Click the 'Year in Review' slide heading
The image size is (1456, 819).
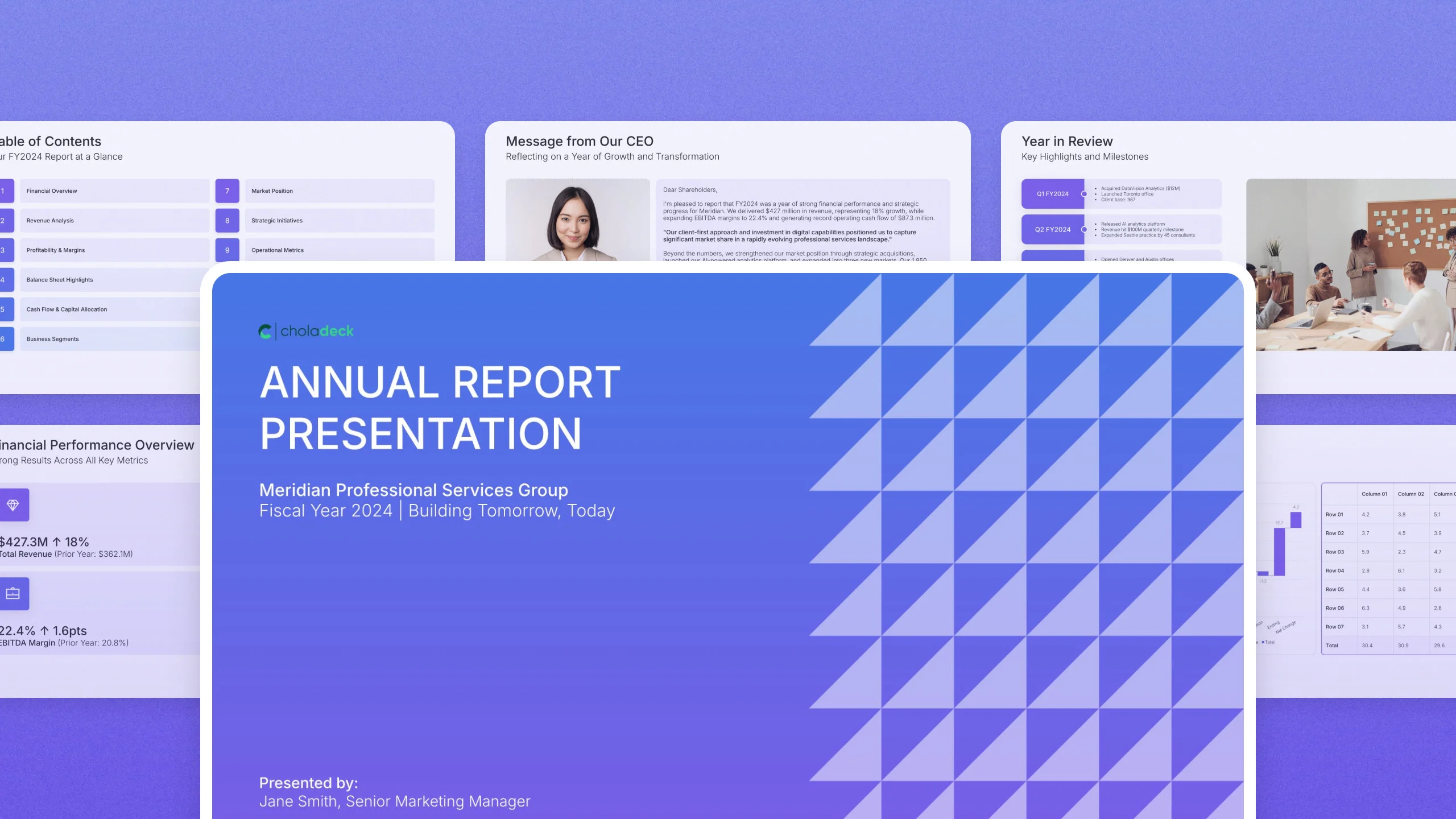pyautogui.click(x=1067, y=141)
